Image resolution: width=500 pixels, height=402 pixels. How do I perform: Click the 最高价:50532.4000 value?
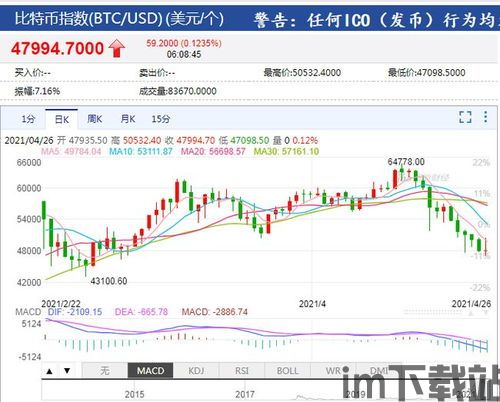302,73
